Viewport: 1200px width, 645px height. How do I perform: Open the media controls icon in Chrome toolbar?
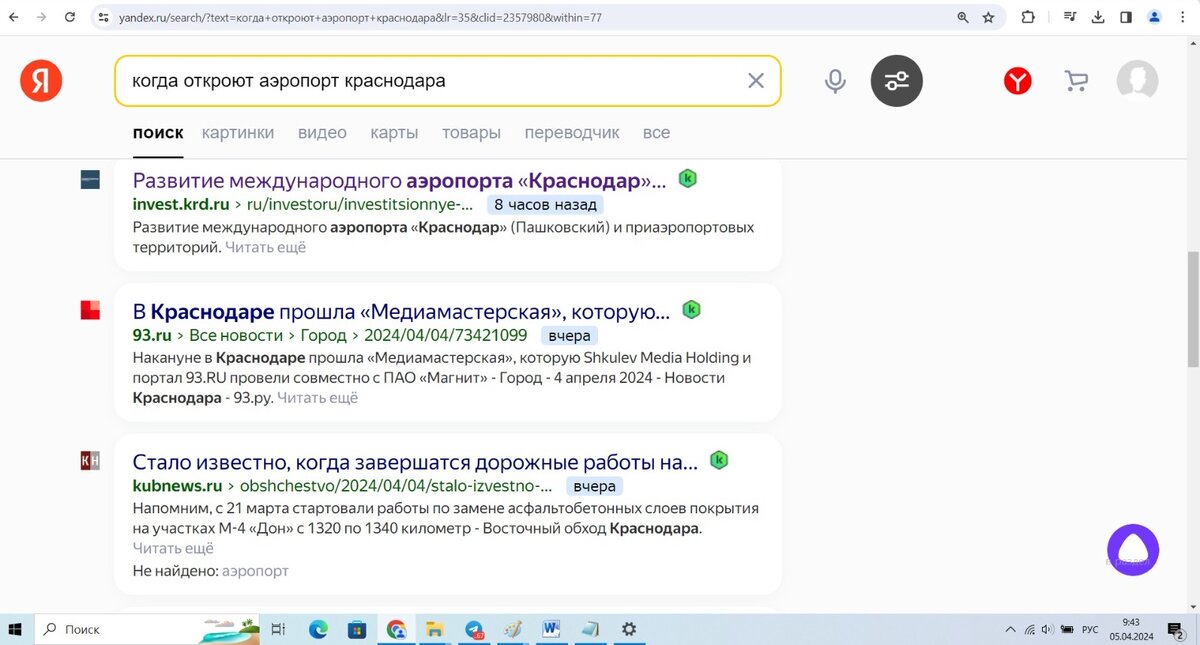tap(1071, 17)
